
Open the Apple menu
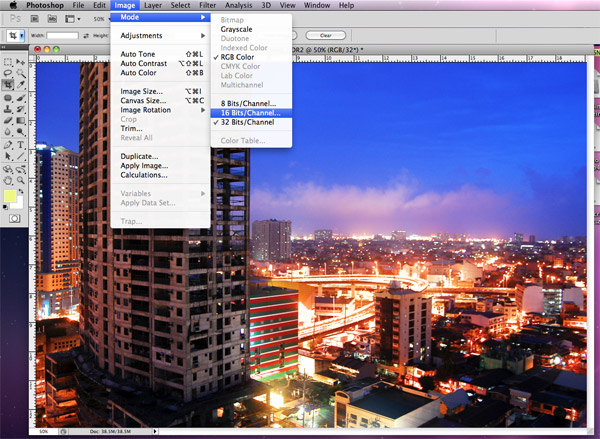point(13,5)
